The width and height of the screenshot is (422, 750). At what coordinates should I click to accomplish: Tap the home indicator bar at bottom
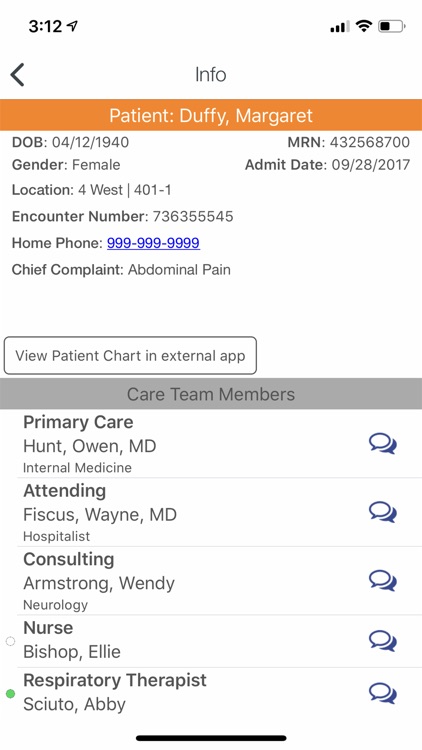[211, 738]
